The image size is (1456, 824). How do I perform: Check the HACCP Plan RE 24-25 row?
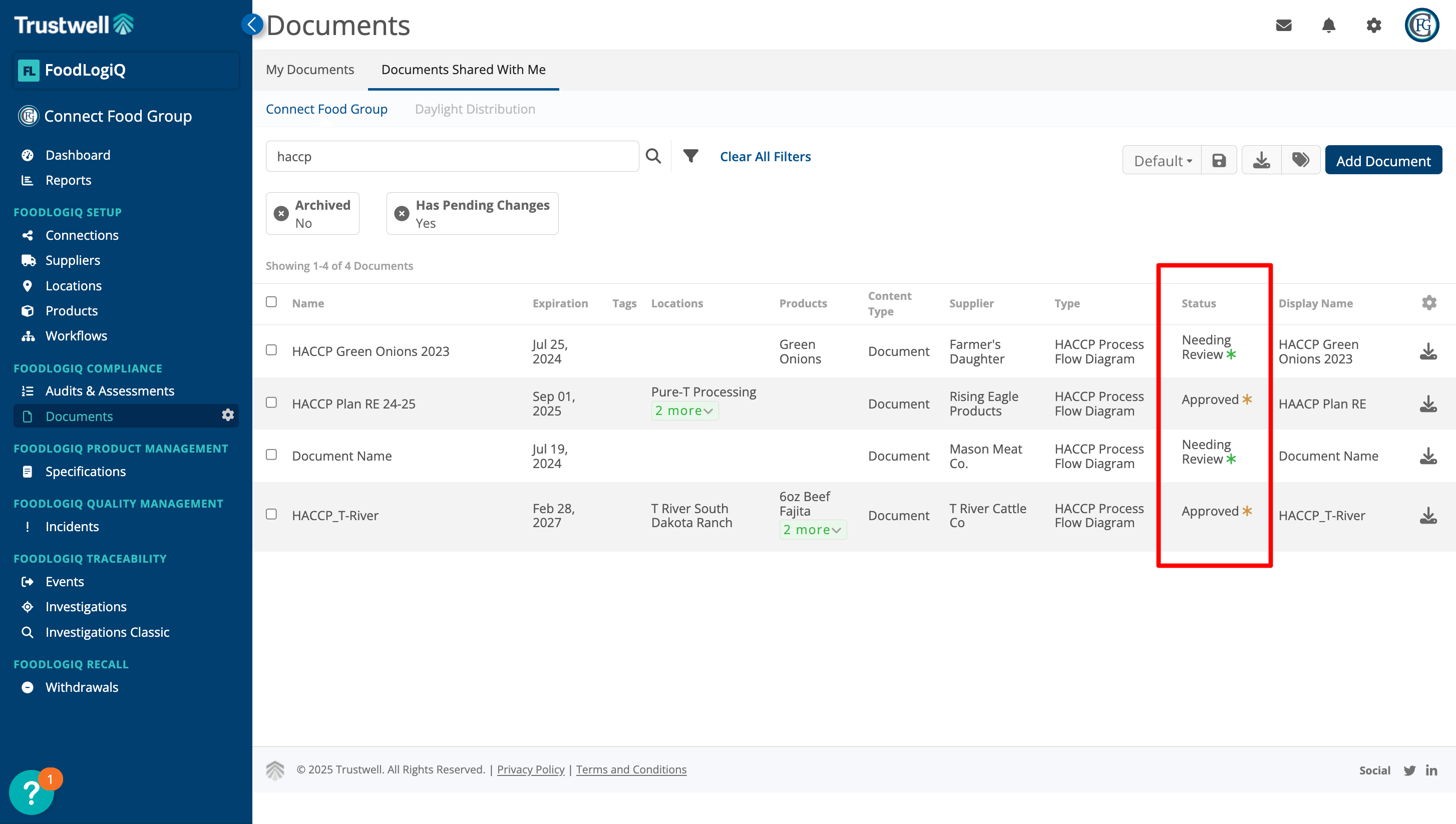pos(271,402)
